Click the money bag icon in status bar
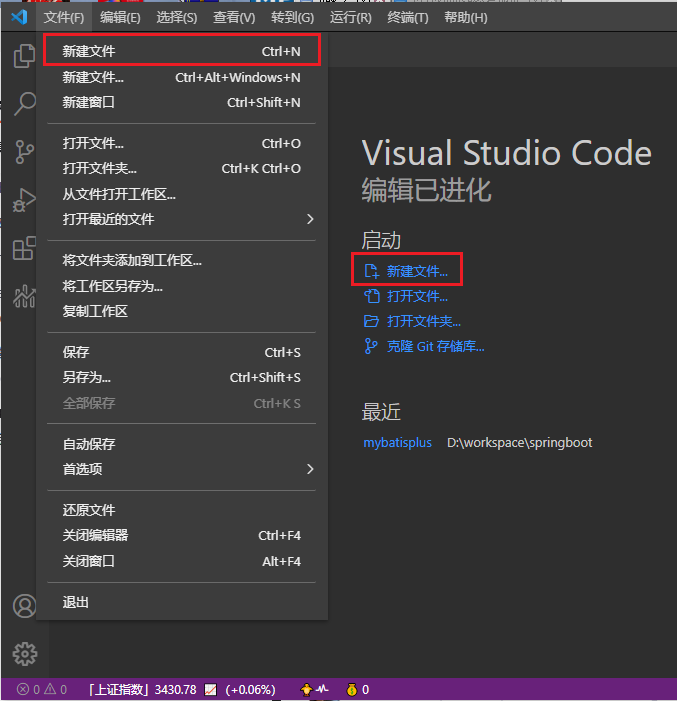 click(x=352, y=690)
